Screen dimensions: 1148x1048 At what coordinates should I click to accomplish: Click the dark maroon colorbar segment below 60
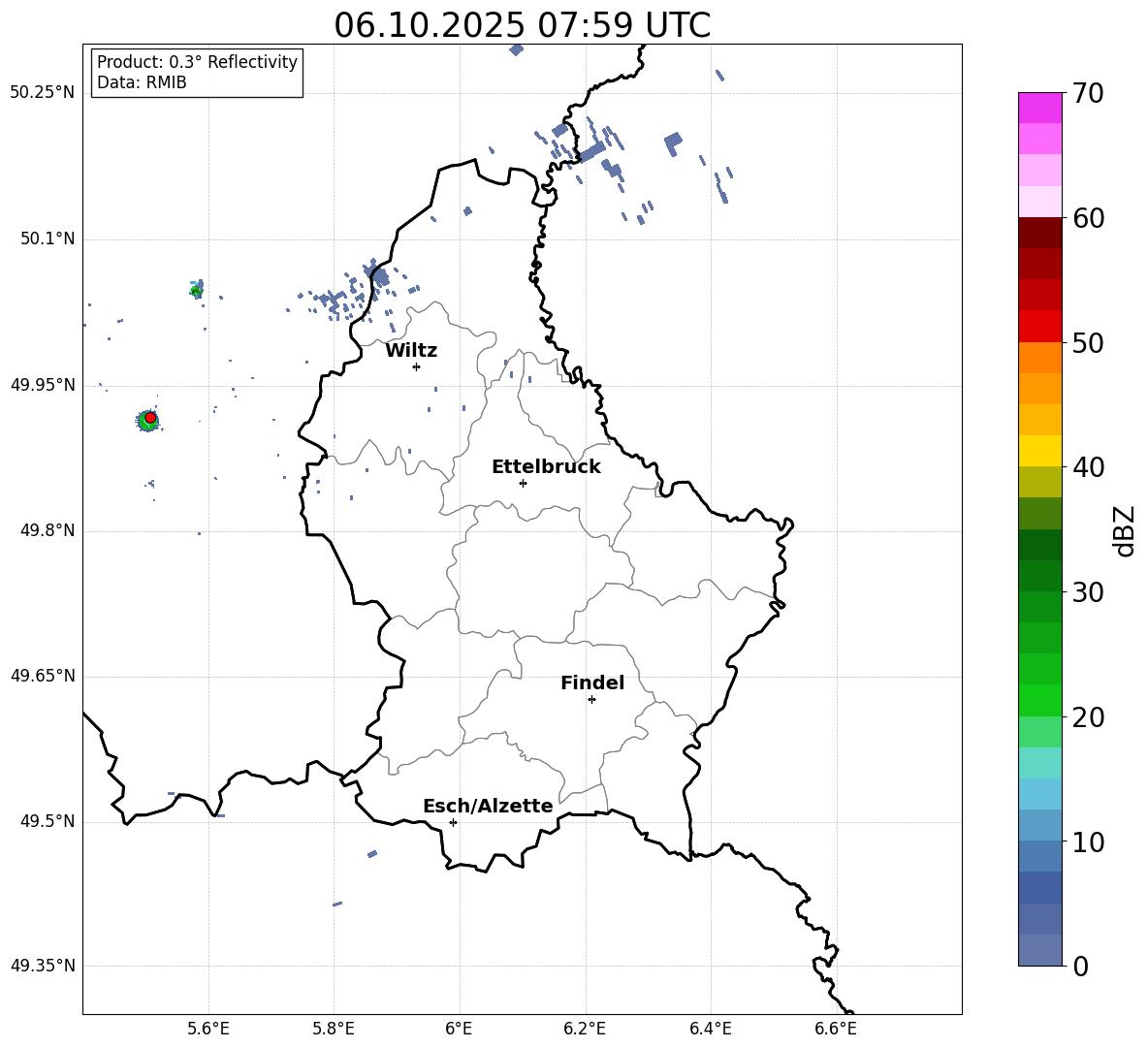[1039, 233]
